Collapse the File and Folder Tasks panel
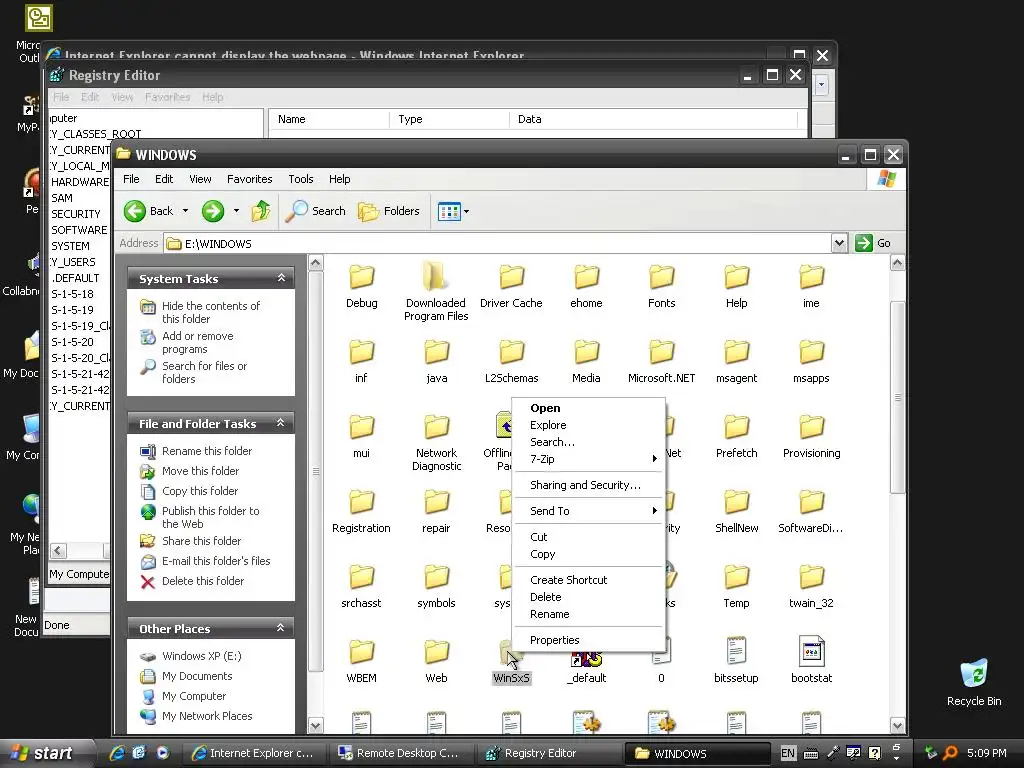The image size is (1024, 768). [x=281, y=423]
